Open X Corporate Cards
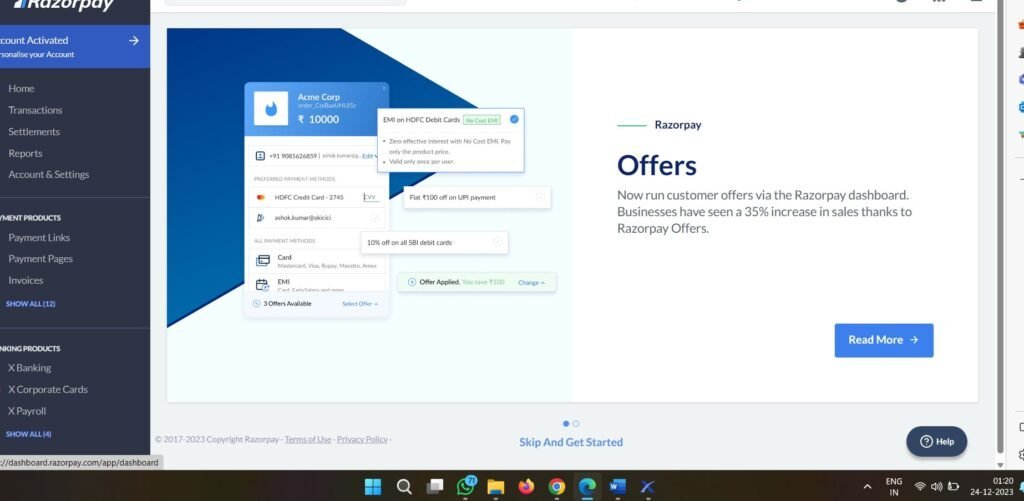Image resolution: width=1024 pixels, height=501 pixels. pyautogui.click(x=48, y=389)
